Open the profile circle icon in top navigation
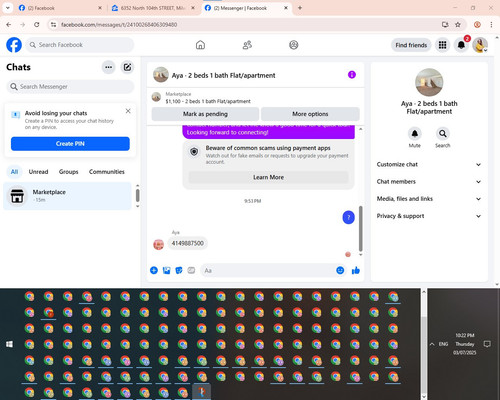Viewport: 500px width, 400px height. point(294,45)
